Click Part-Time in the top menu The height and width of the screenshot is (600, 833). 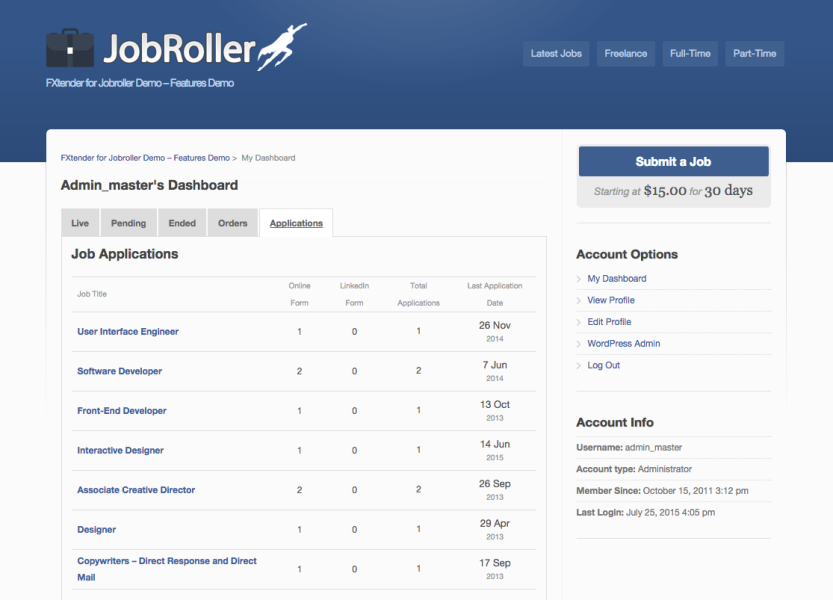click(x=754, y=54)
